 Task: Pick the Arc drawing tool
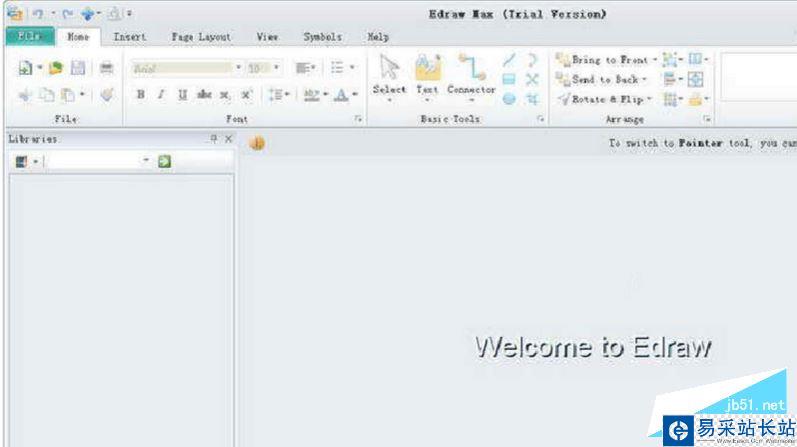tap(532, 60)
